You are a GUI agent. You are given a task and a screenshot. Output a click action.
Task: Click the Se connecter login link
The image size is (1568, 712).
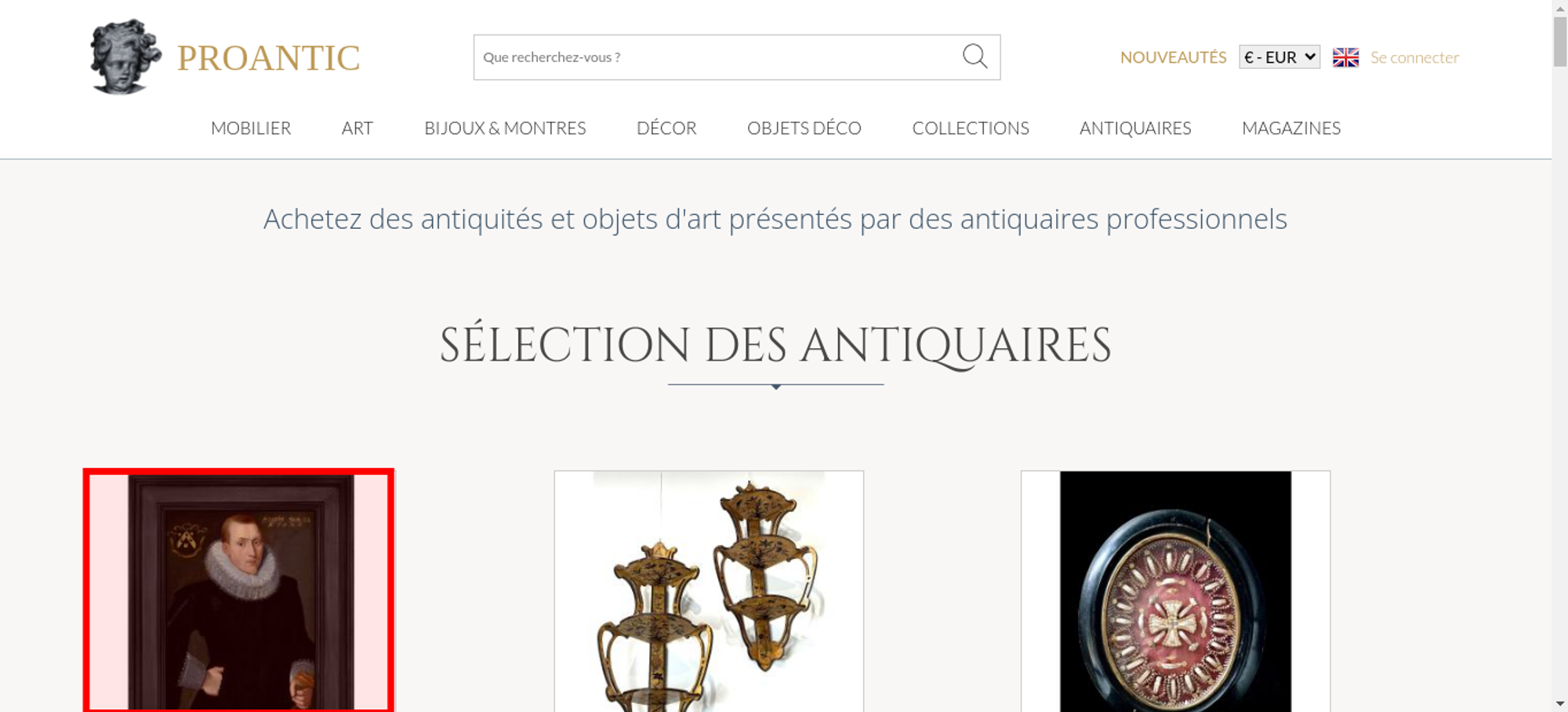[x=1414, y=57]
